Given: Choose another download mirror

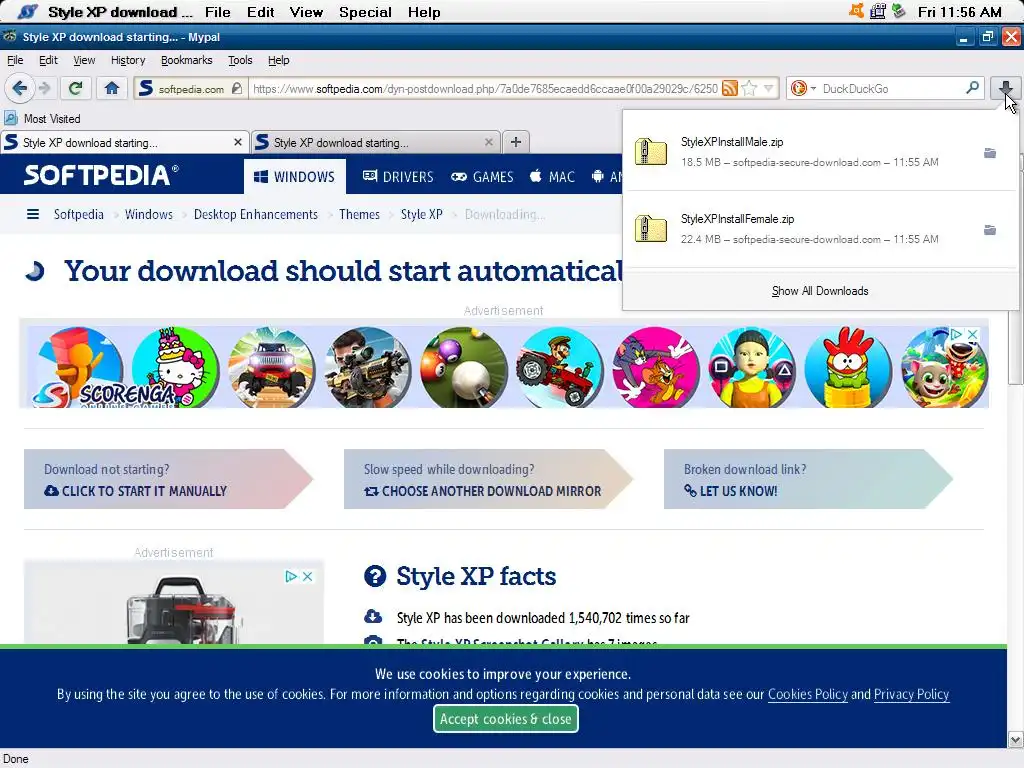Looking at the screenshot, I should click(x=488, y=479).
